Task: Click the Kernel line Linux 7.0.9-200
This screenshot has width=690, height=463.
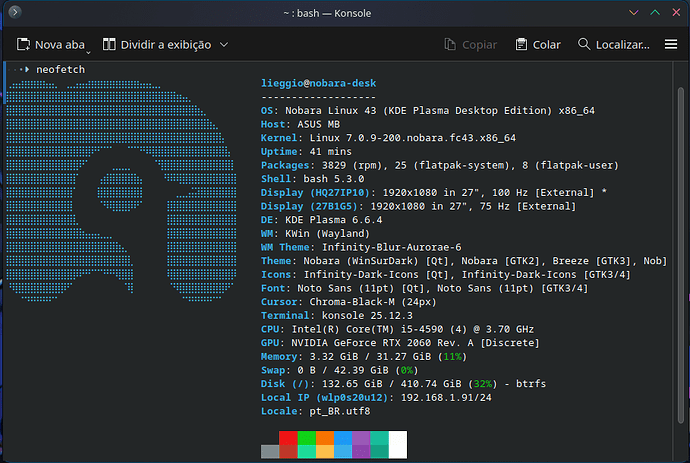Action: [388, 138]
